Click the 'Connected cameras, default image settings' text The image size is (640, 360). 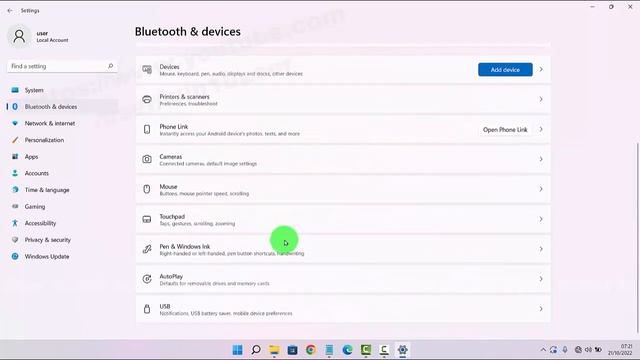(x=208, y=164)
